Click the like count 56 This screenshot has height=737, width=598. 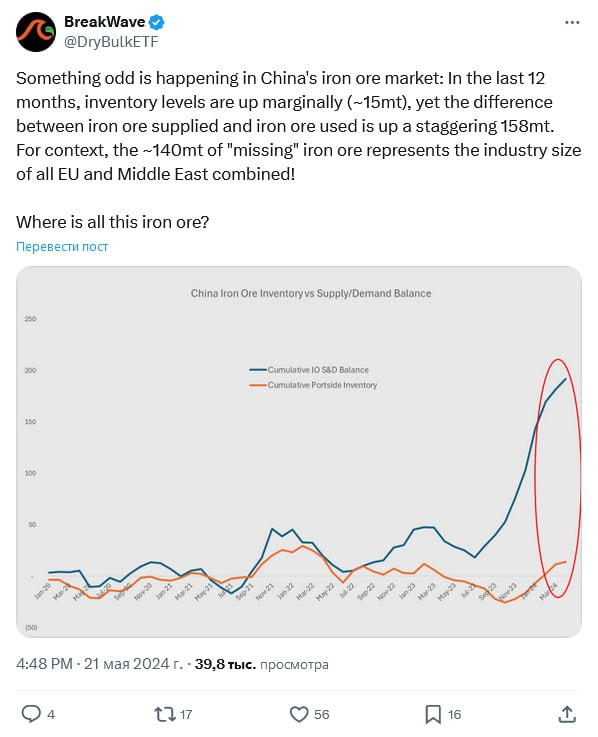[x=322, y=714]
